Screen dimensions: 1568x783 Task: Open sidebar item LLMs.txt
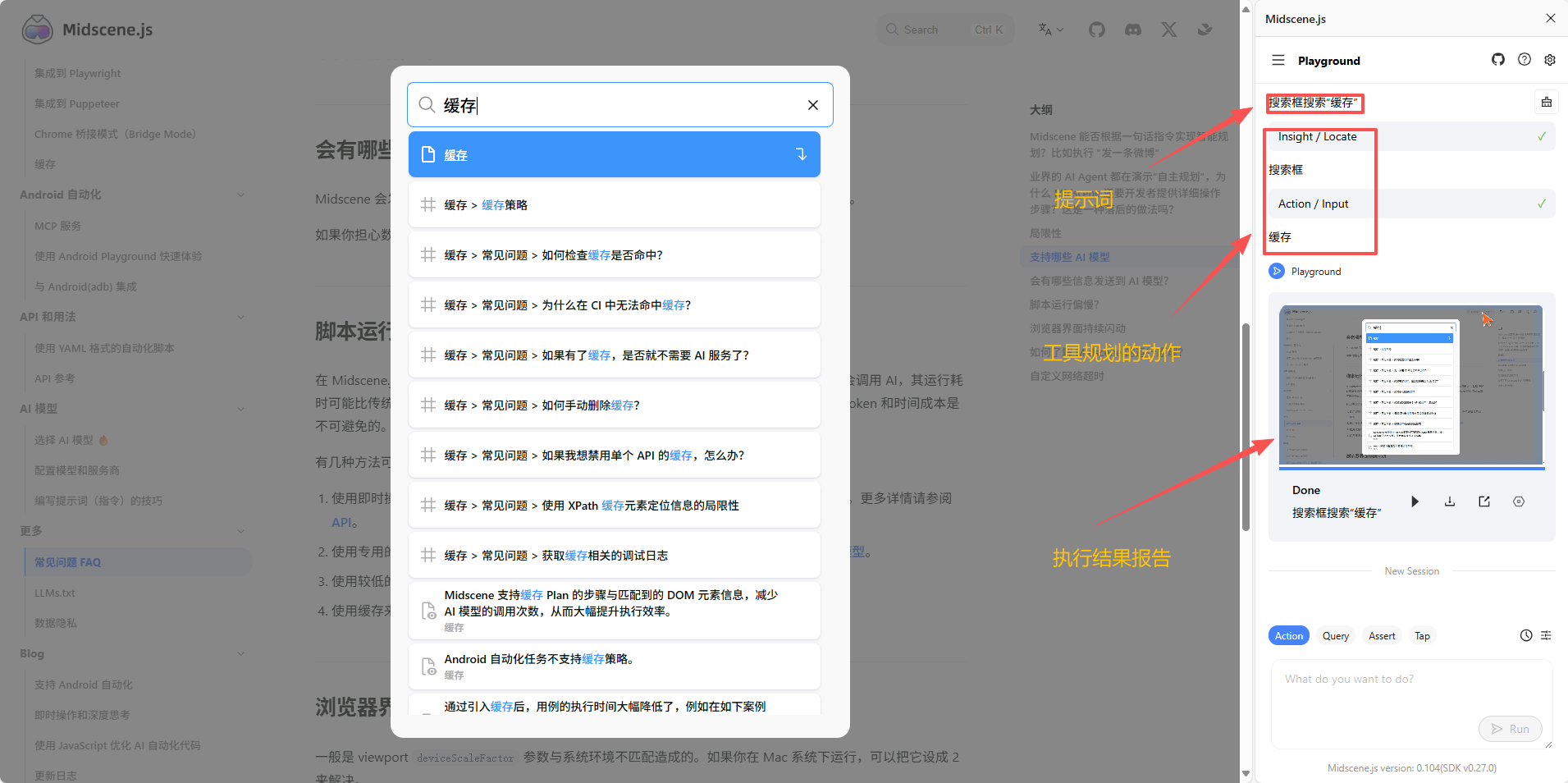click(x=54, y=593)
